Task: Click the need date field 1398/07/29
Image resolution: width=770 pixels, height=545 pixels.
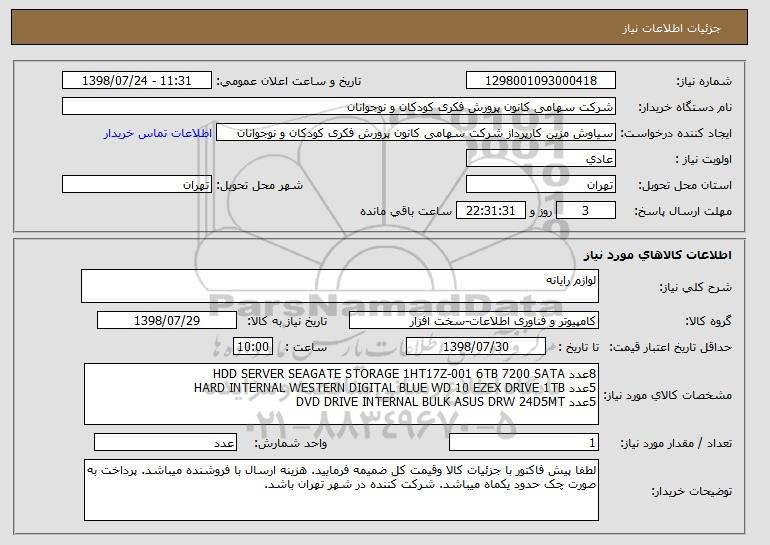Action: pyautogui.click(x=167, y=321)
